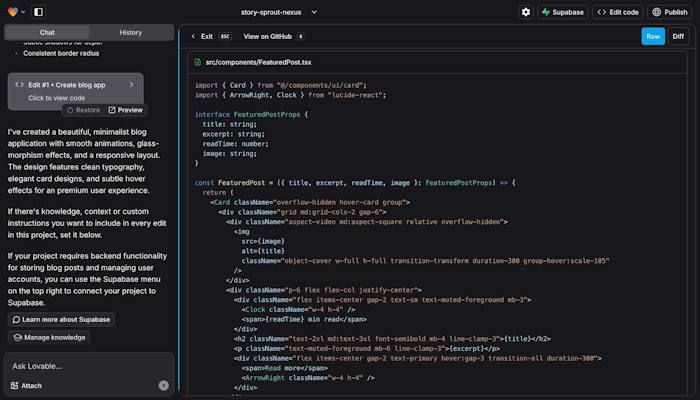Publish the project
This screenshot has width=700, height=400.
(x=670, y=12)
